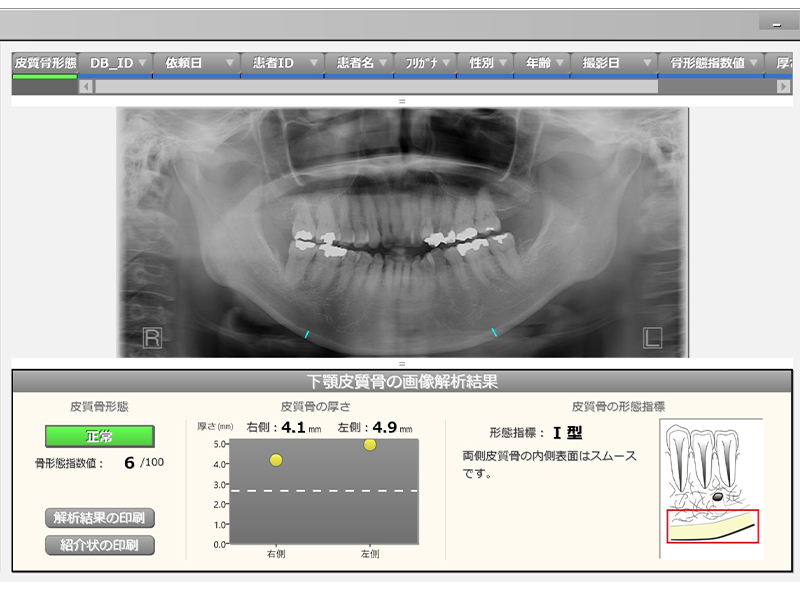Click the left side yellow data point

(370, 444)
